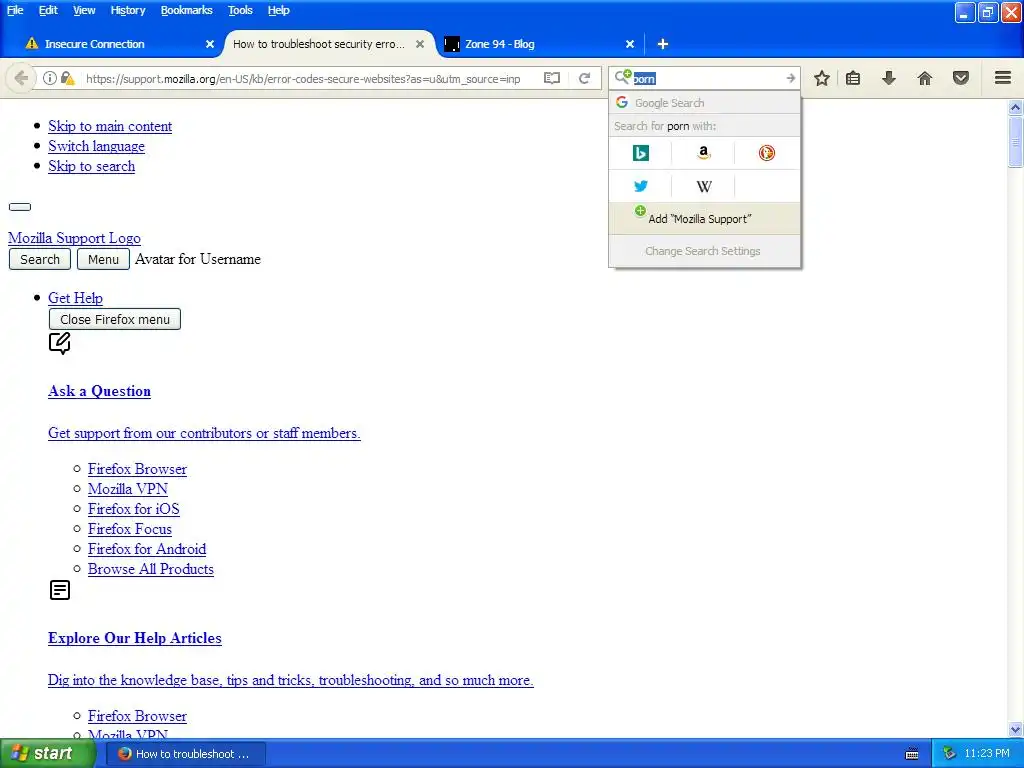Open the History menu

127,10
